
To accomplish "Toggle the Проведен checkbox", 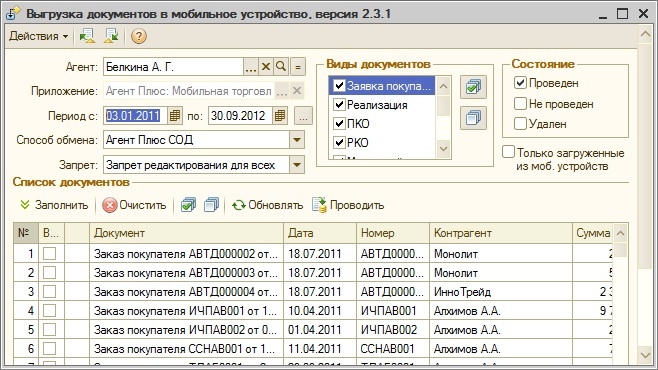I will [520, 83].
